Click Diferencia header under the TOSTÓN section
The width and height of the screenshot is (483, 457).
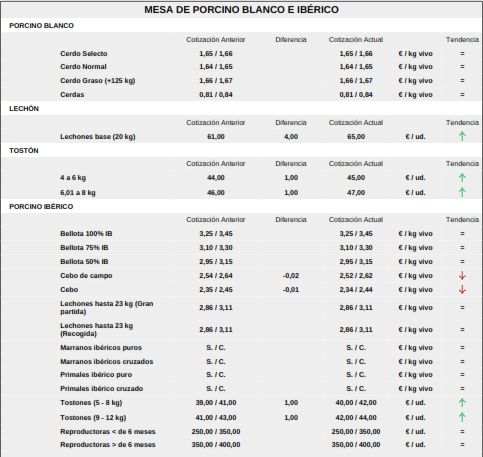pos(291,164)
